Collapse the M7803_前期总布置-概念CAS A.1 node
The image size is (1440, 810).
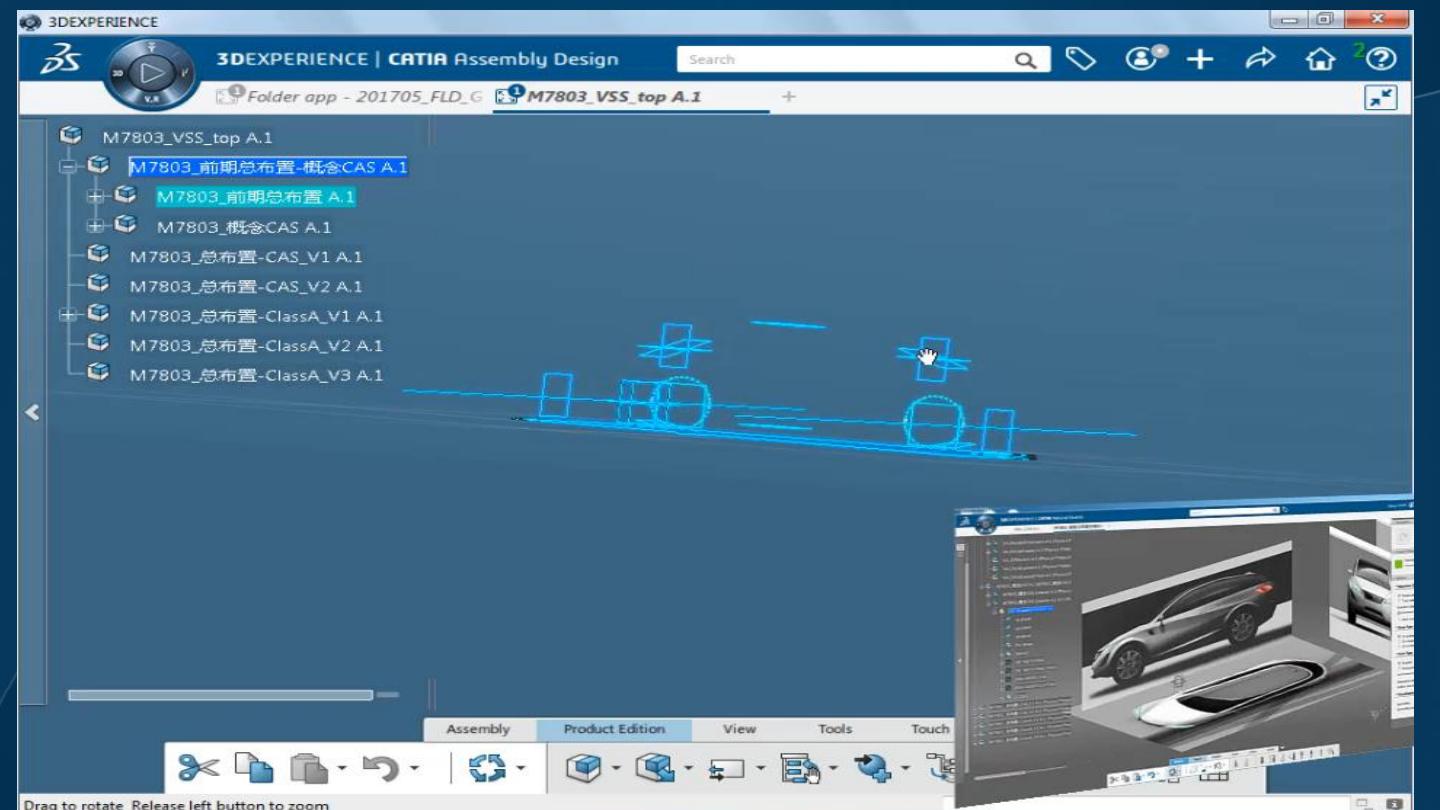(x=69, y=168)
